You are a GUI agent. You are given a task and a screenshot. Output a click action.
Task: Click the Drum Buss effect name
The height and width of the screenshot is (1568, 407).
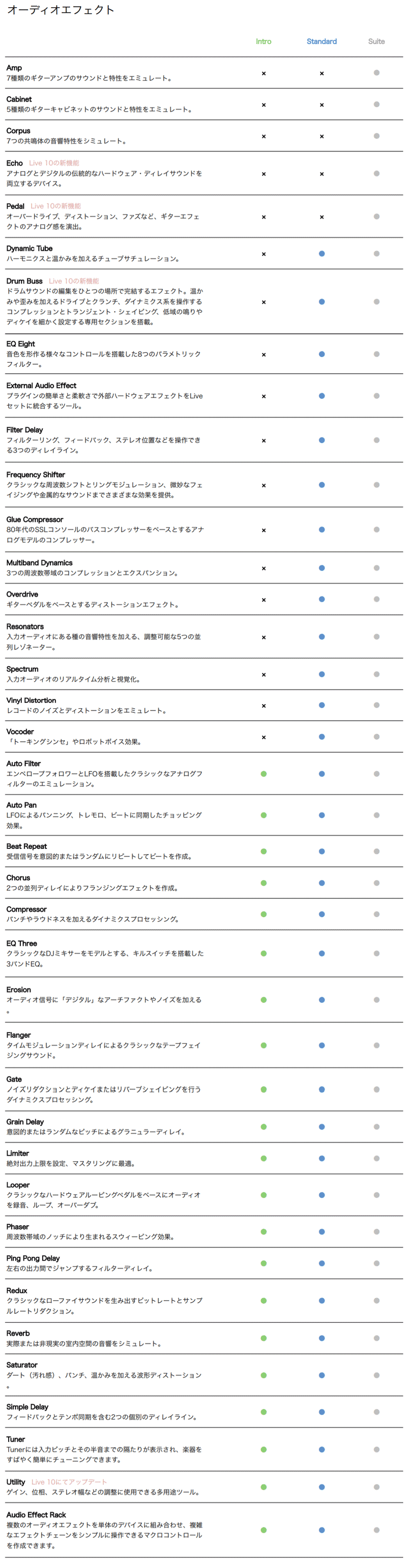tap(24, 281)
